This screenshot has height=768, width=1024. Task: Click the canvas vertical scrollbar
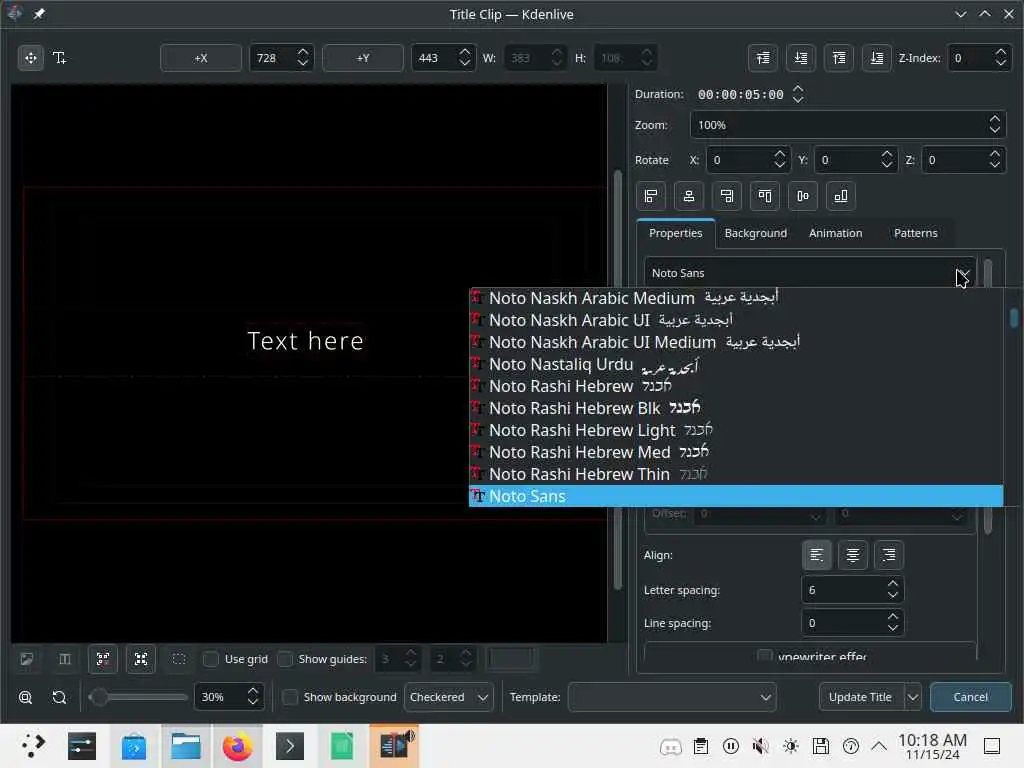point(617,379)
